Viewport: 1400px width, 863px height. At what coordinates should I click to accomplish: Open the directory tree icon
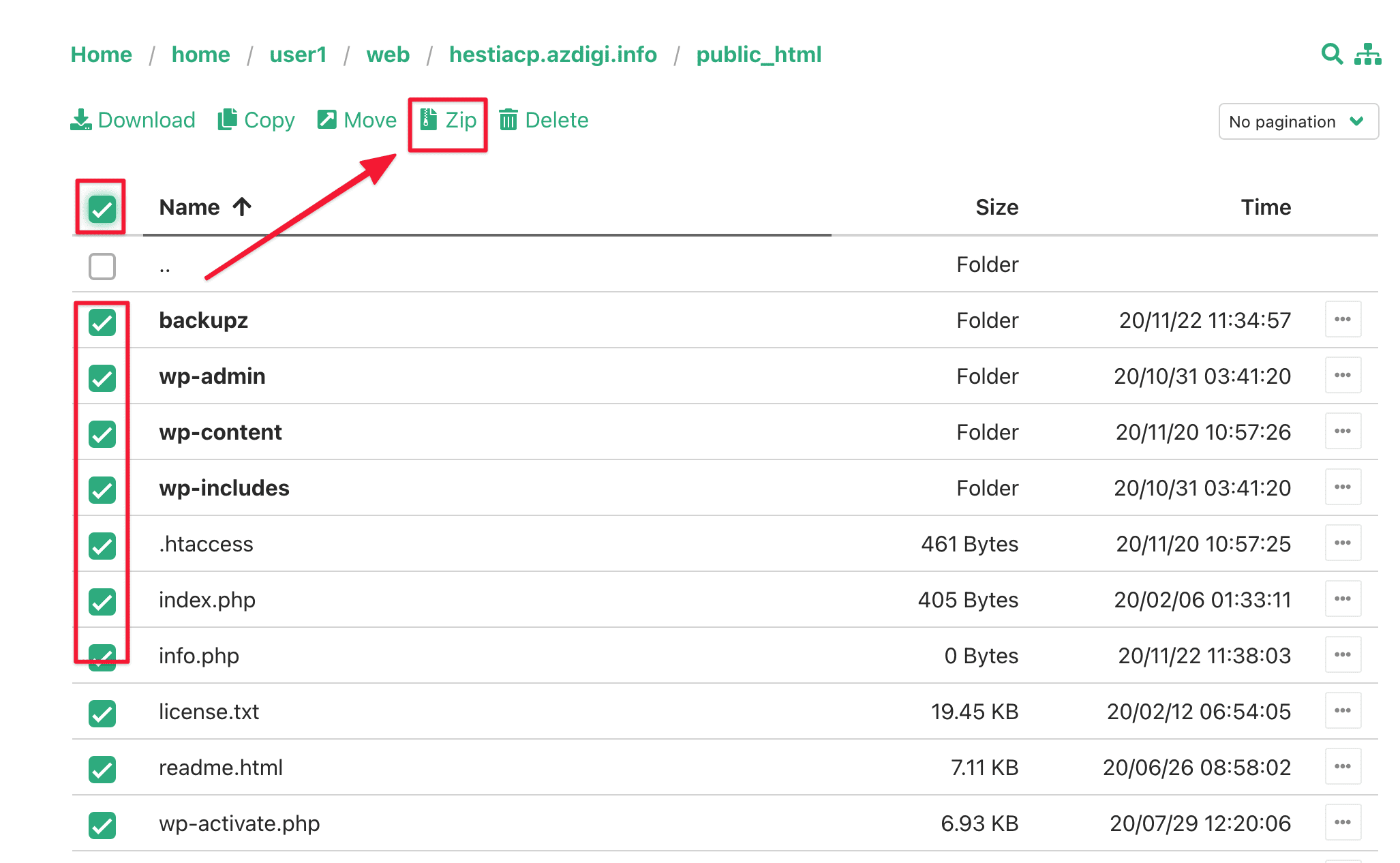coord(1367,54)
